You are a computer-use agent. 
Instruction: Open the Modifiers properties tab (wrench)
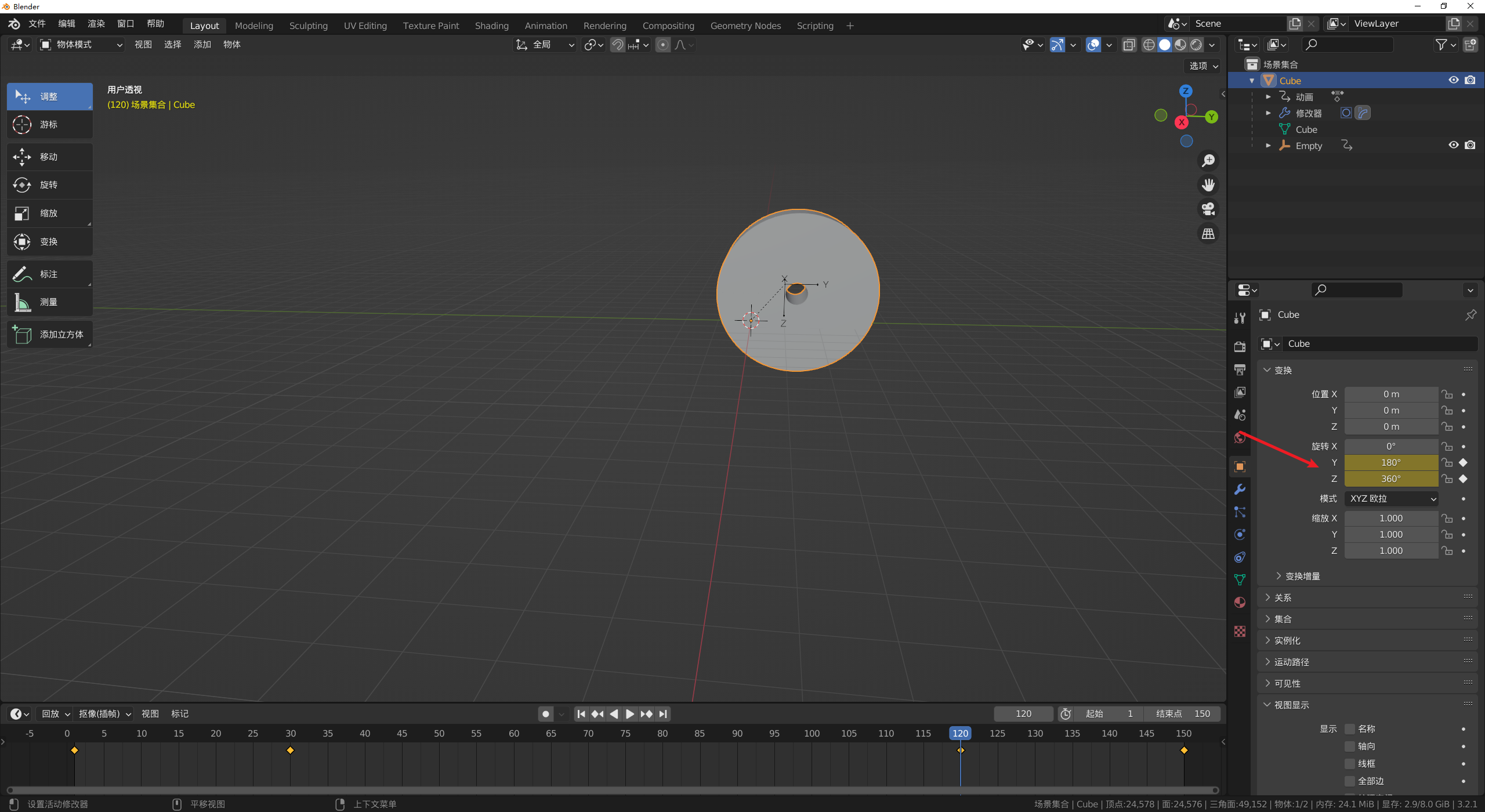[1240, 490]
